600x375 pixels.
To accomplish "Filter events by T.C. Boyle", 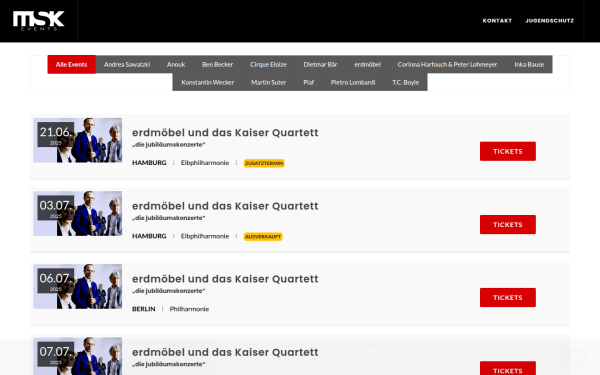I will [406, 82].
